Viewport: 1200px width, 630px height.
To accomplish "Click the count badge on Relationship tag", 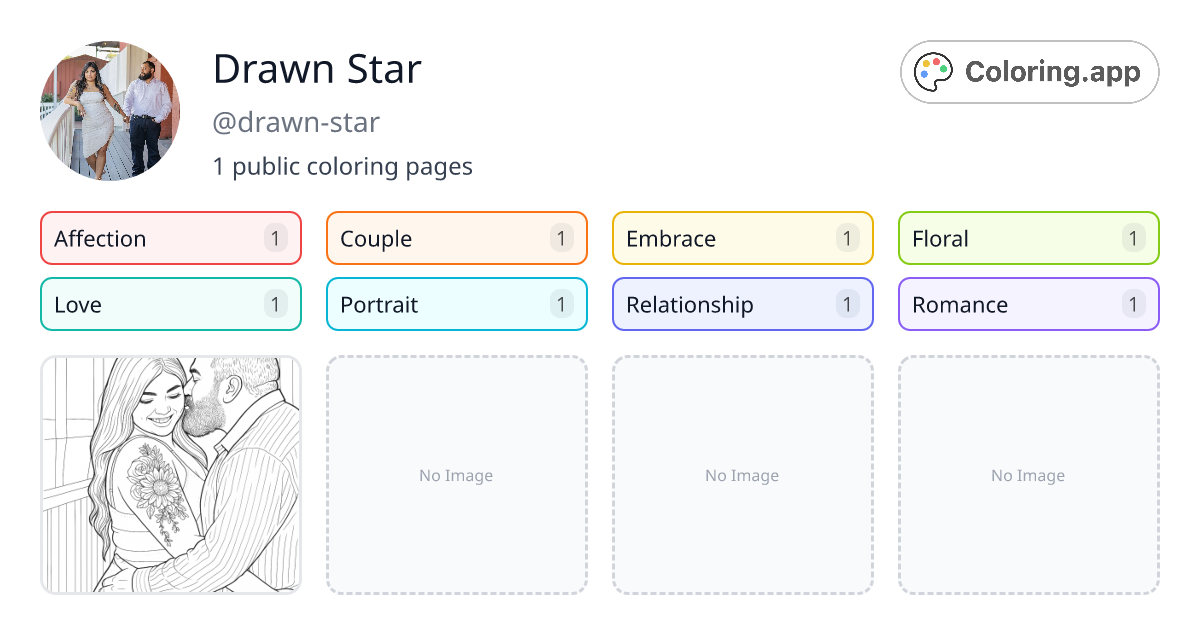I will point(848,304).
